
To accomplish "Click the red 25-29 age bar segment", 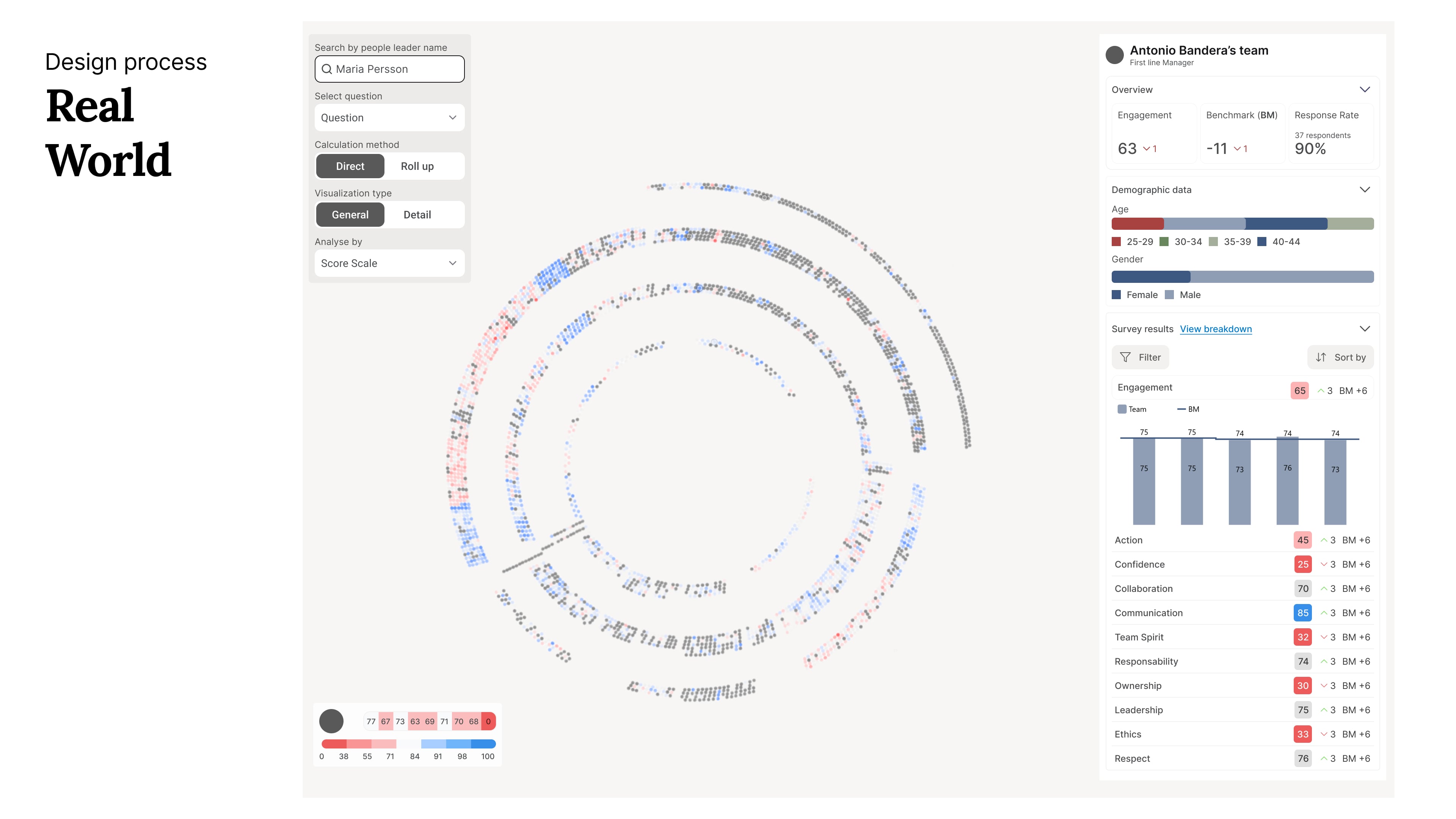I will coord(1137,224).
